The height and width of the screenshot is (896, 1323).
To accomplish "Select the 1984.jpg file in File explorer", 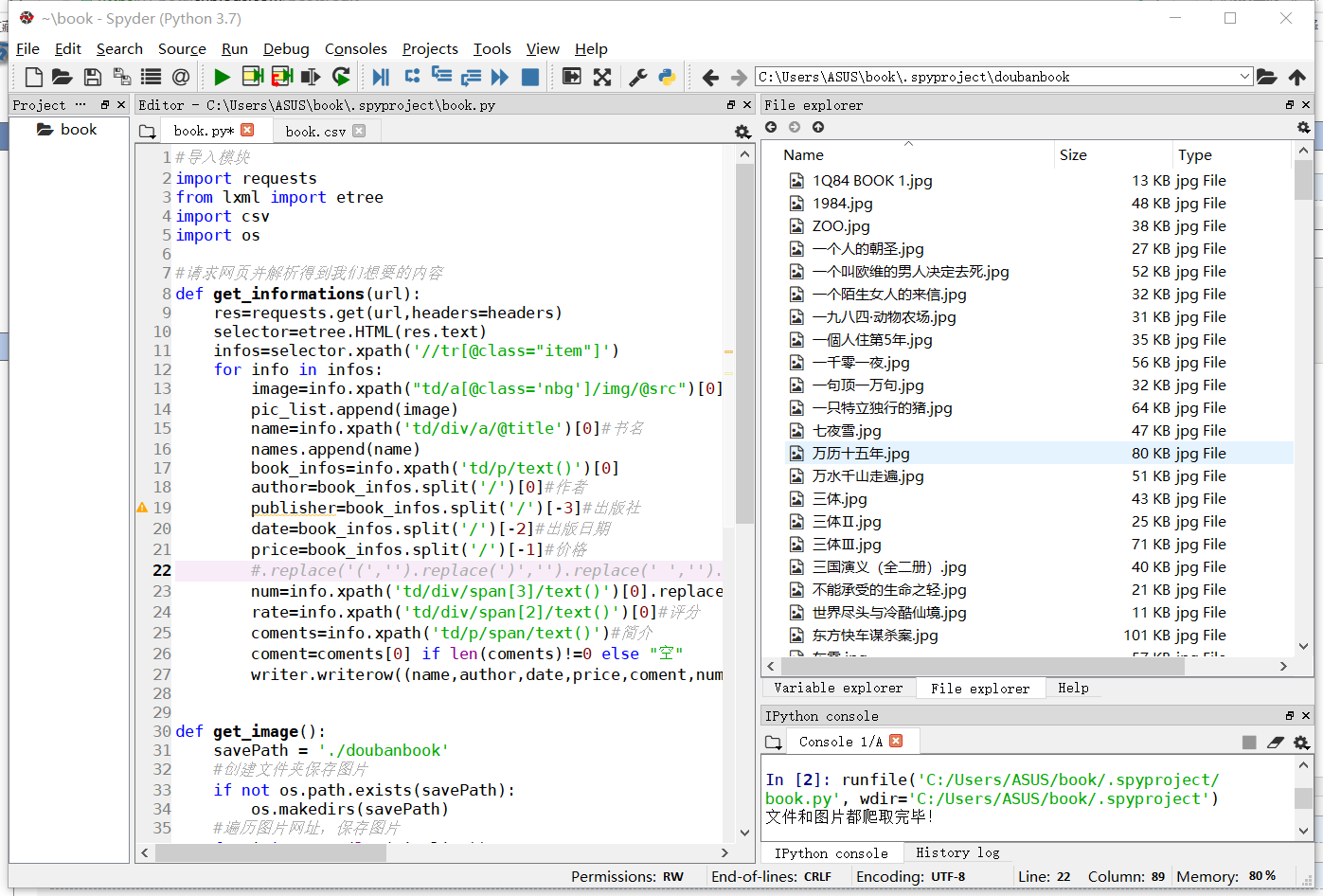I will tap(842, 204).
